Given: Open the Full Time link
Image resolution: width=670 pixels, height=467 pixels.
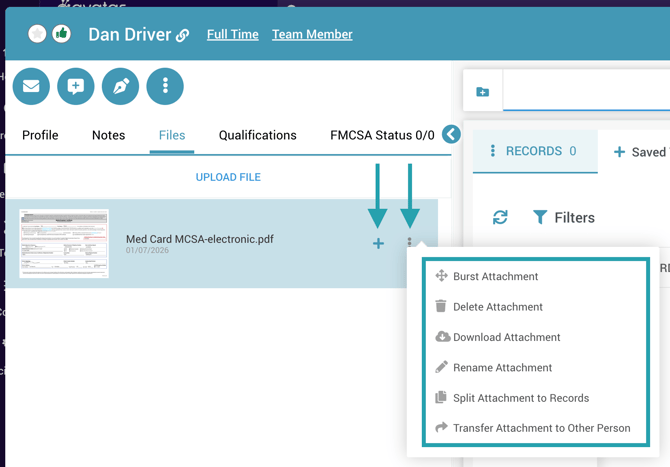Looking at the screenshot, I should coord(232,34).
